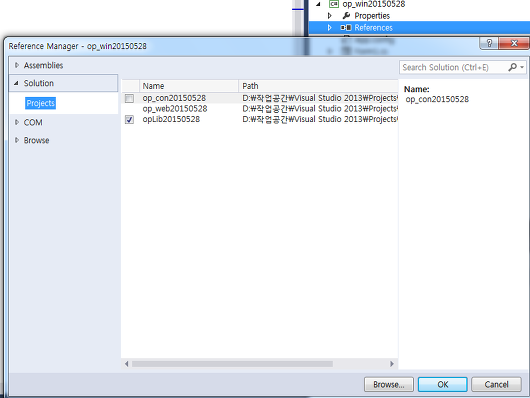Click the References node icon in Solution Explorer

pos(345,27)
